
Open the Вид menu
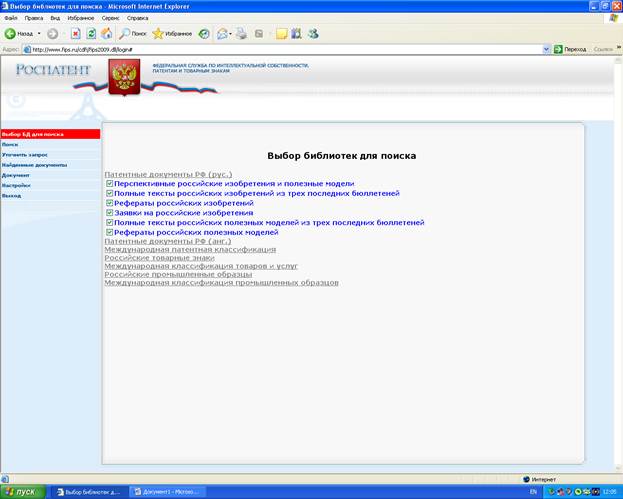pos(55,18)
